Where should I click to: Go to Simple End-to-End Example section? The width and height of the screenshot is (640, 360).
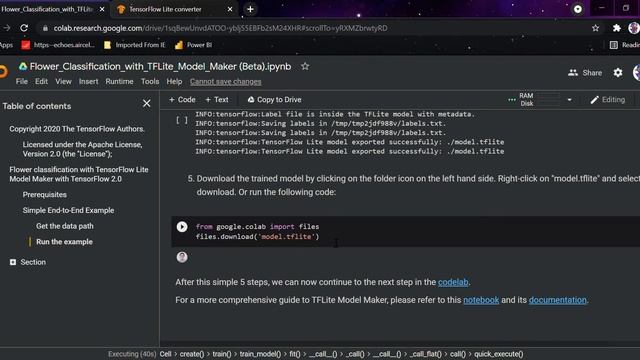(68, 210)
